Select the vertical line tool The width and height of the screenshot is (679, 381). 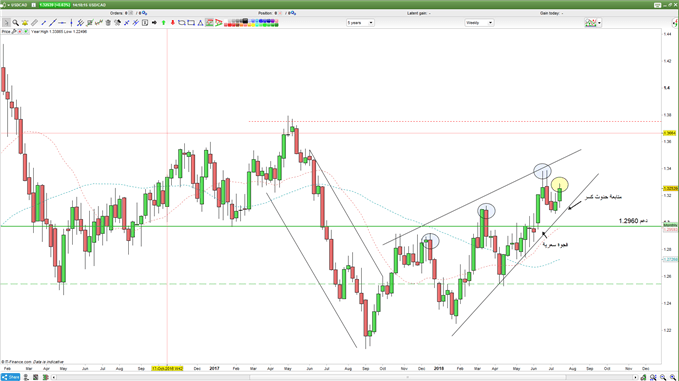(x=71, y=23)
